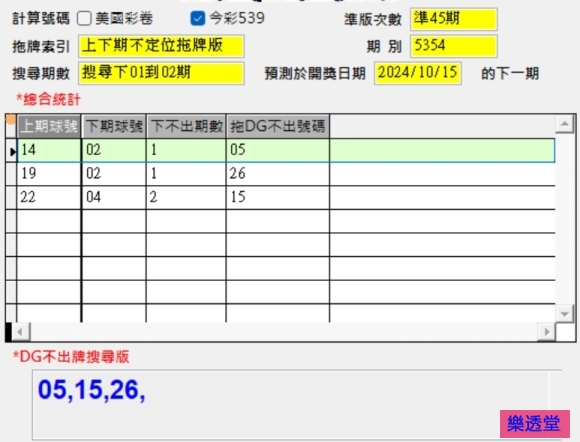Click the row selector arrow for row 14
580x442 pixels.
11,151
